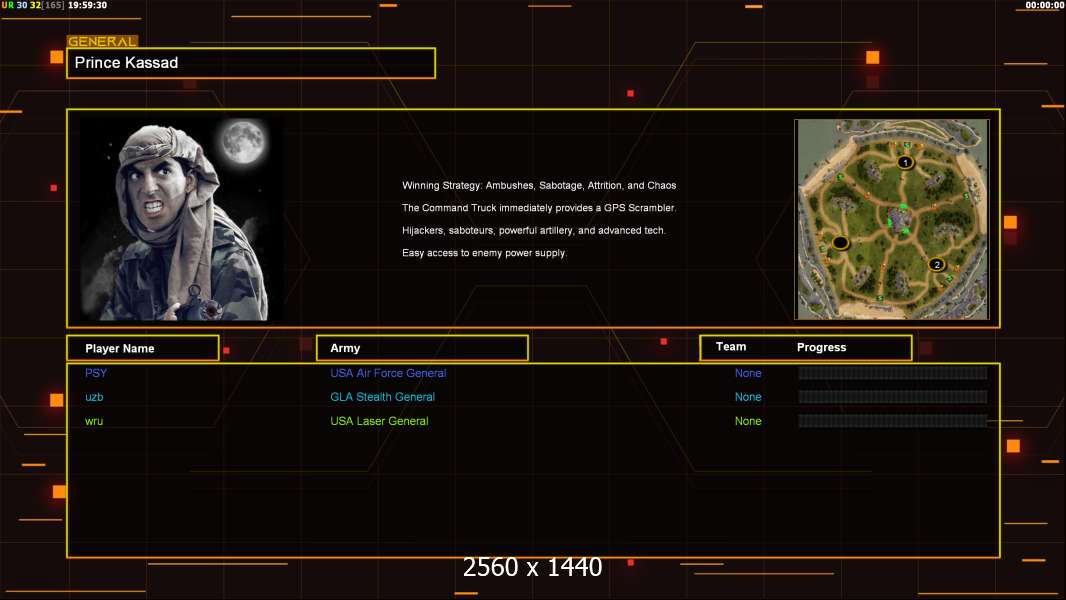Click the GENERAL label tag
Screen dimensions: 1066x600
click(x=102, y=41)
